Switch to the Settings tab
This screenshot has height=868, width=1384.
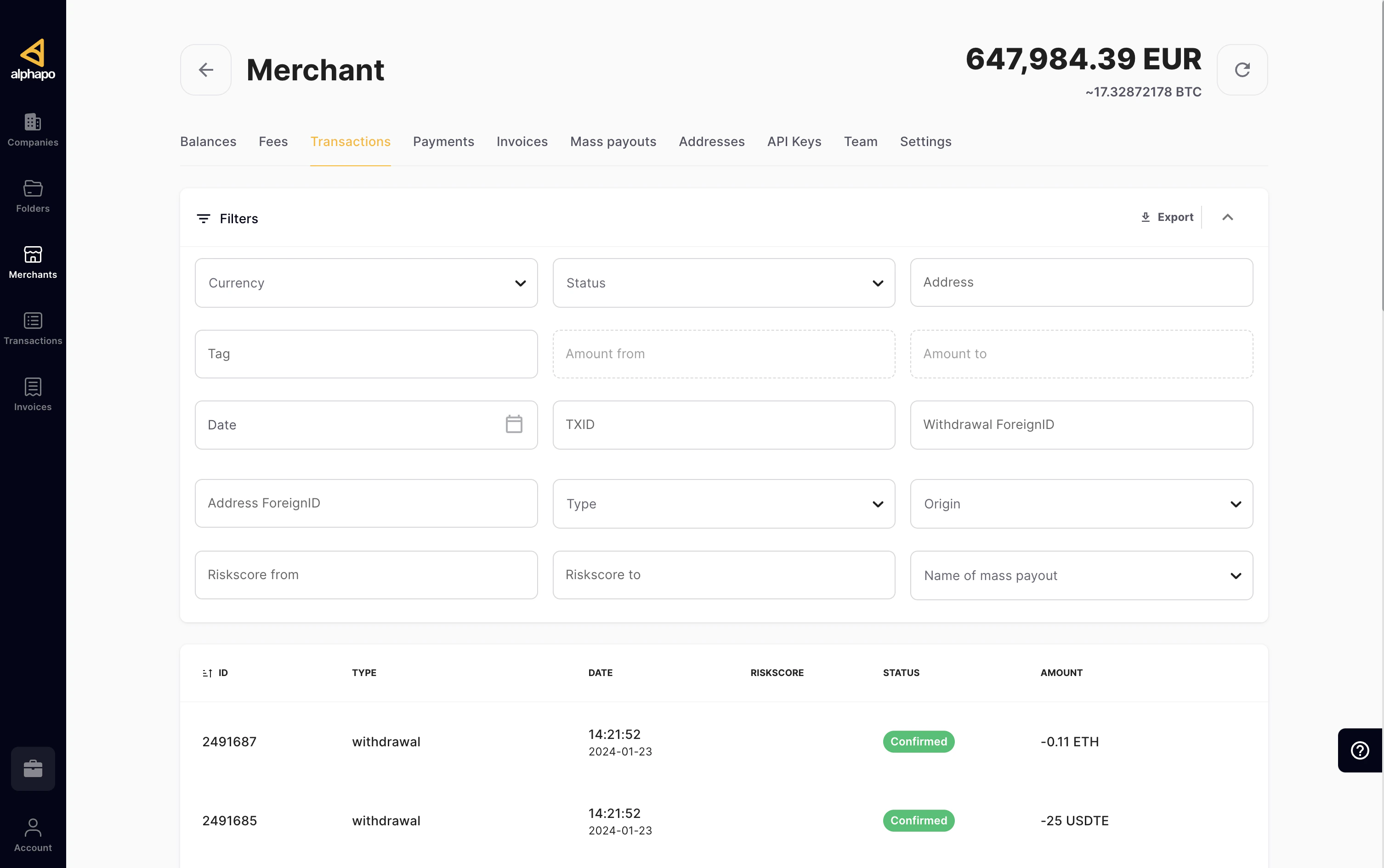point(925,142)
